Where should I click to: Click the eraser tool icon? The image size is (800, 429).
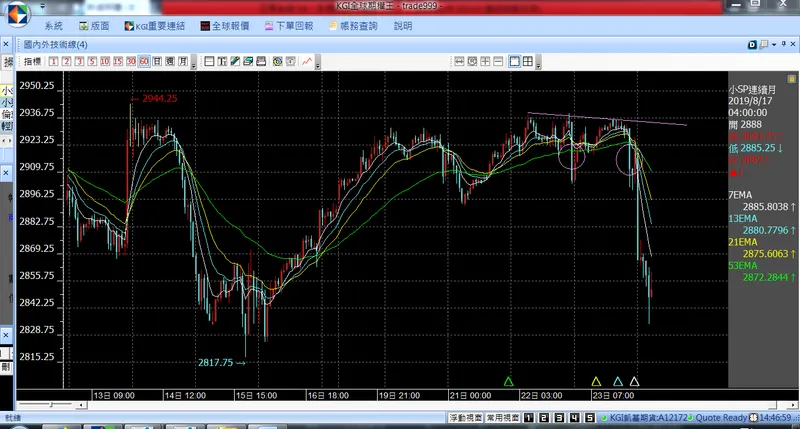pos(248,62)
